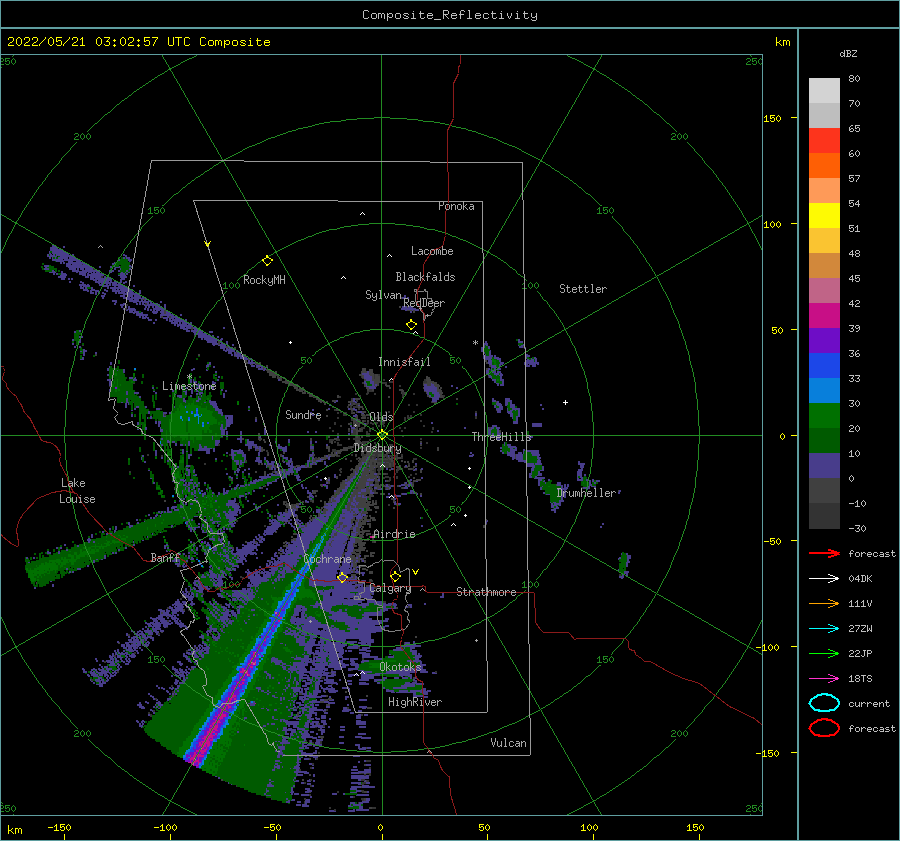Click the Didsbury city label
Screen dimensions: 900x841
click(378, 448)
